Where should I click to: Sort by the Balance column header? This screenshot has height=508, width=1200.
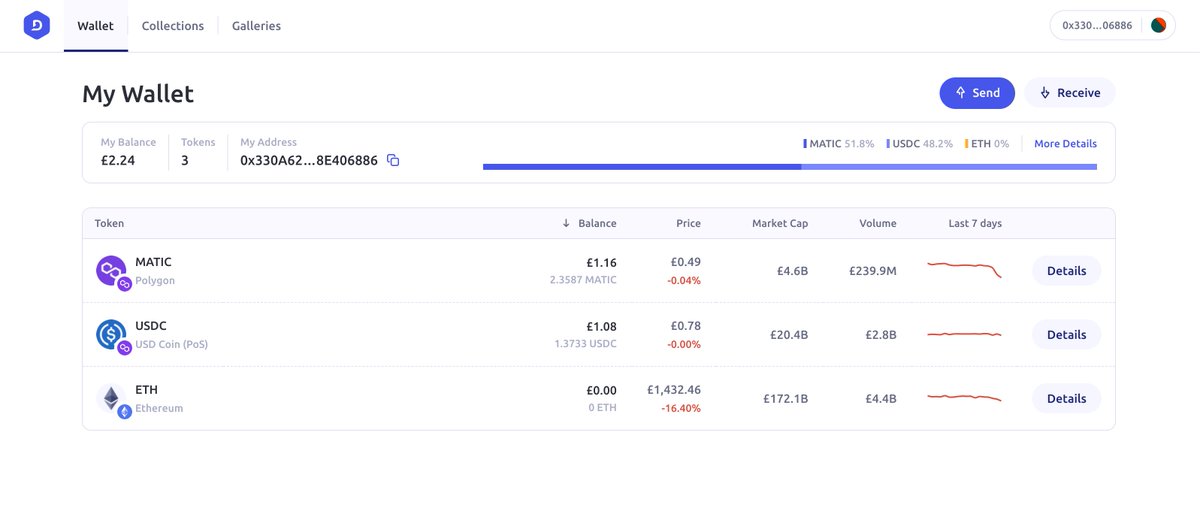[x=589, y=223]
